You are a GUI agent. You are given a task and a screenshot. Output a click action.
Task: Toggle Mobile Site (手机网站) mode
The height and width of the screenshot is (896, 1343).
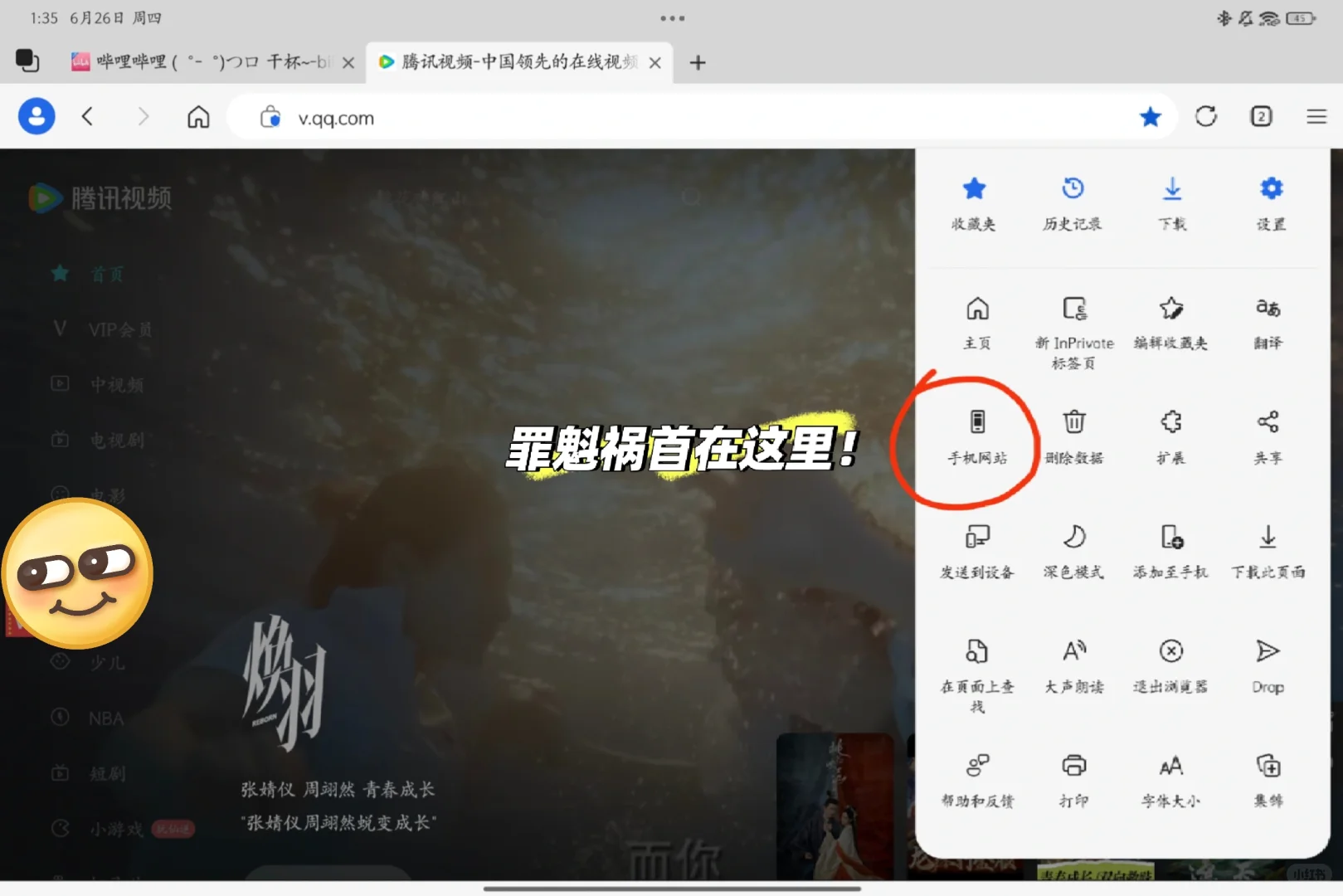977,436
